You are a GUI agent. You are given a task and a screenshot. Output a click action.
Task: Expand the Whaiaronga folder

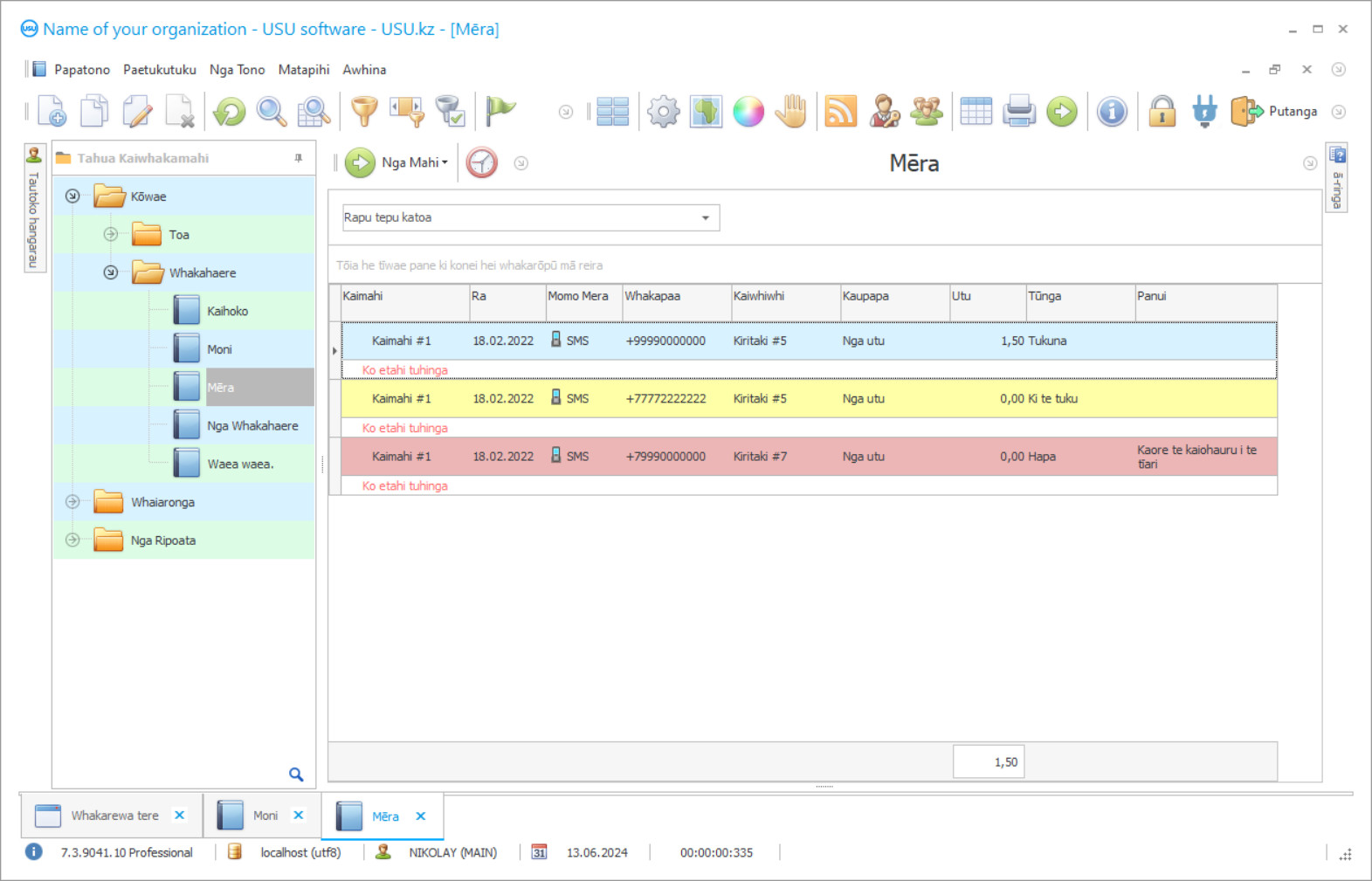coord(72,502)
